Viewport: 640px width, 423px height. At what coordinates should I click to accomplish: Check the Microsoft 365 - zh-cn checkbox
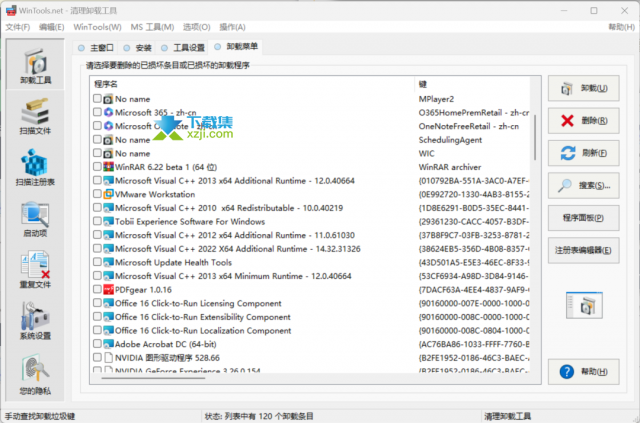97,112
